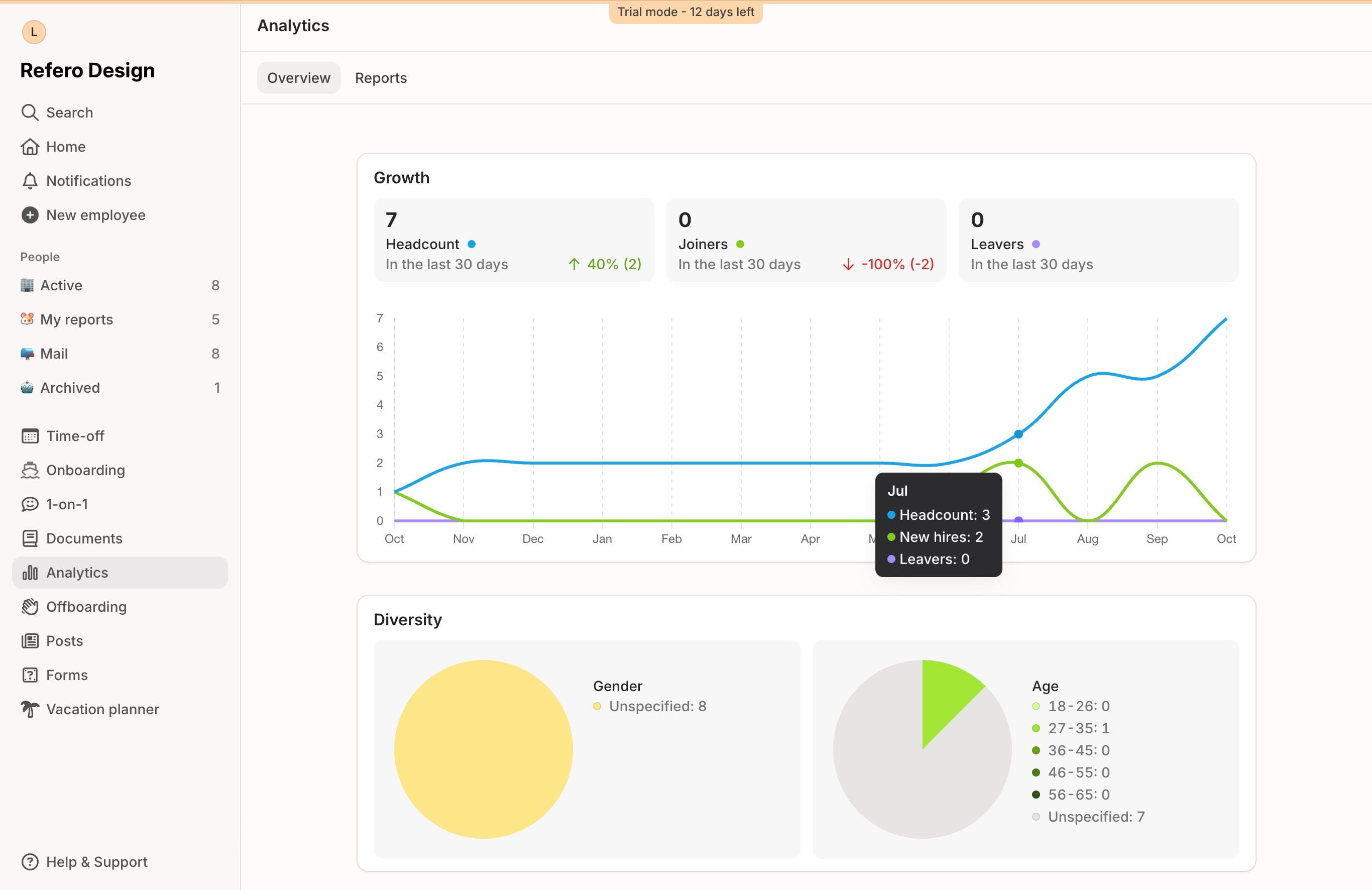Open Archived people list
1372x890 pixels.
(x=70, y=388)
